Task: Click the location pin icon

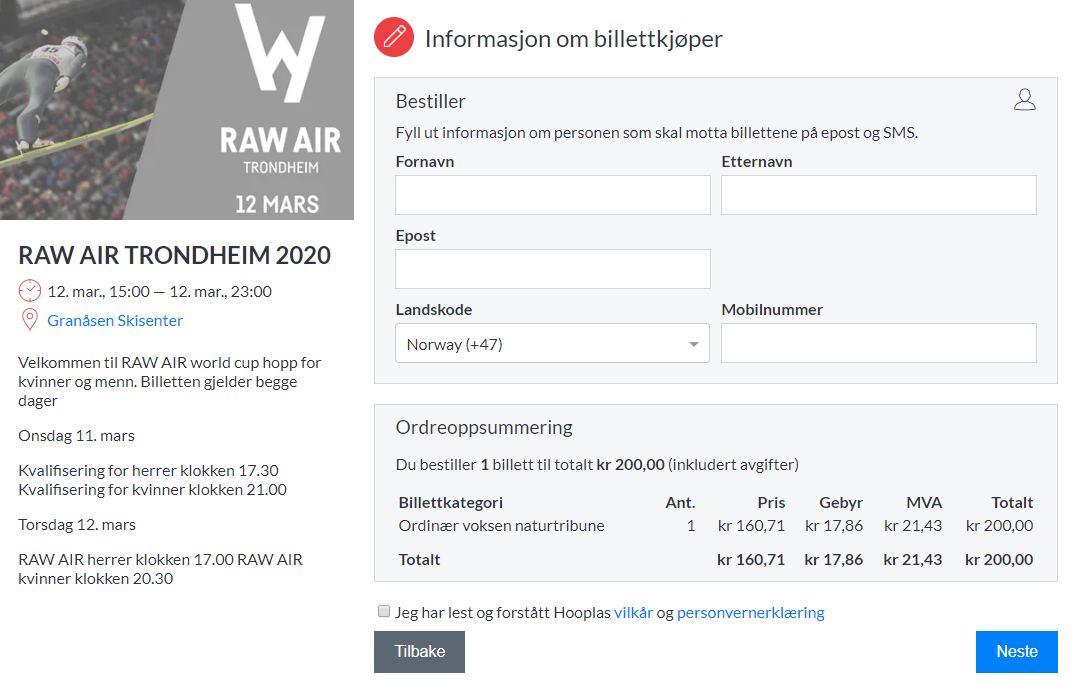Action: [x=30, y=320]
